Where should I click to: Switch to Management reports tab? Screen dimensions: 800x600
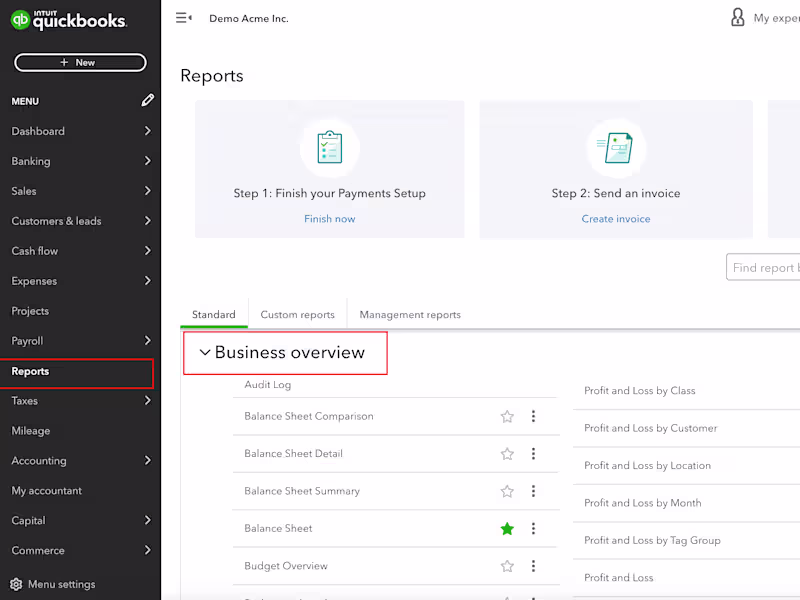point(410,314)
